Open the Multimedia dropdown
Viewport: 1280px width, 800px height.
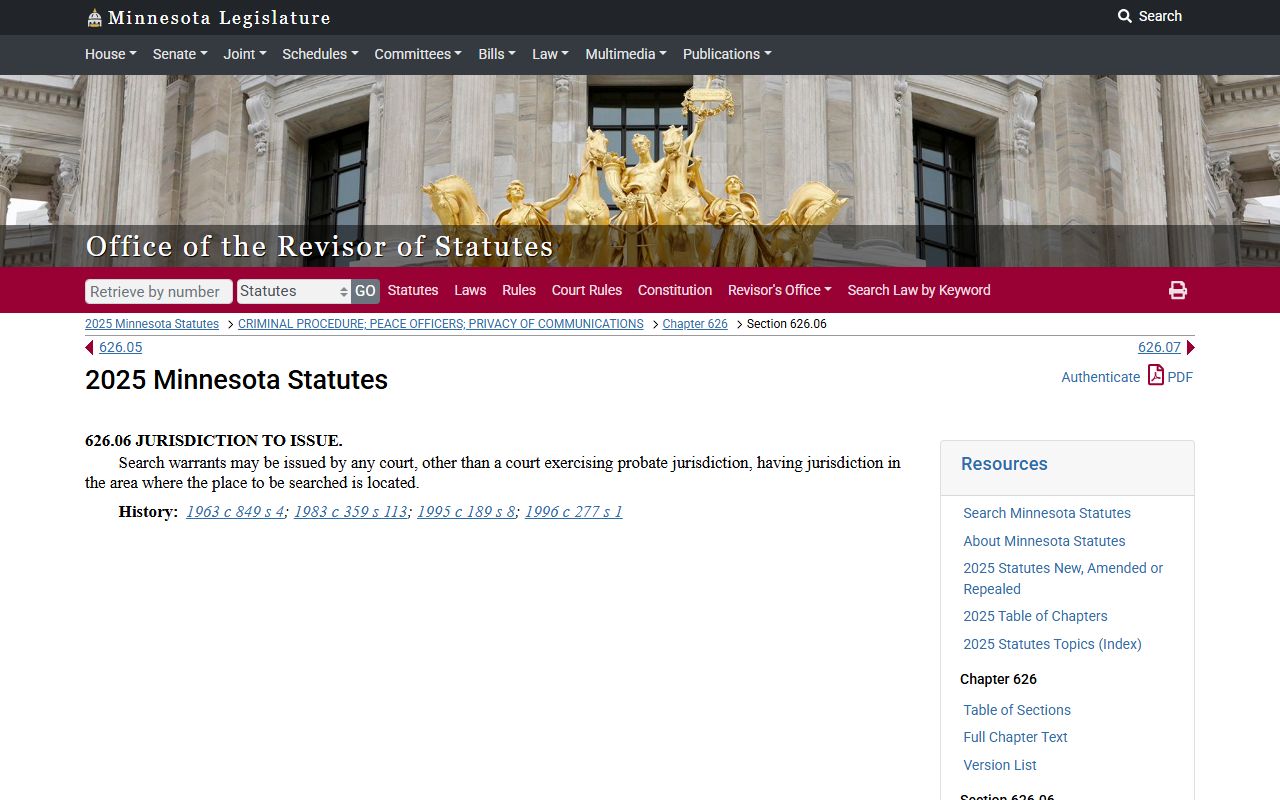(x=626, y=54)
